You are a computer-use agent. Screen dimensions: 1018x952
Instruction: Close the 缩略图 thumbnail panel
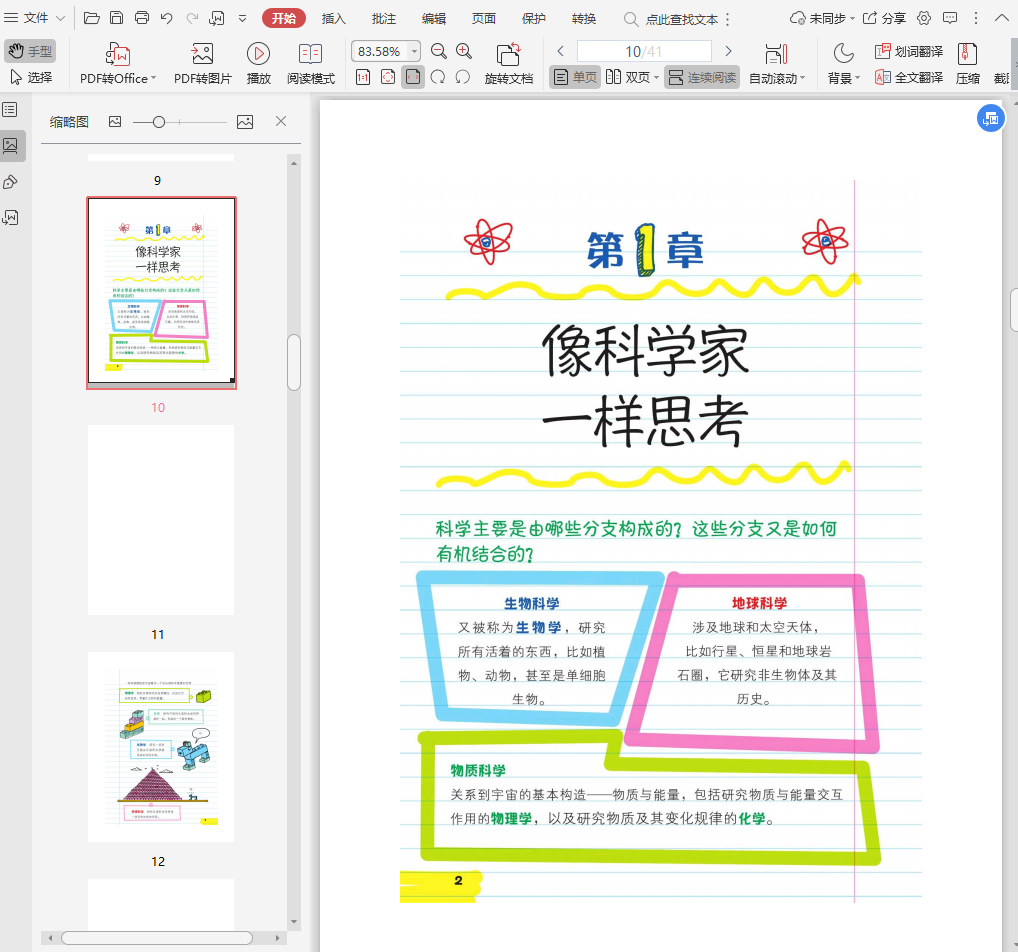[281, 121]
